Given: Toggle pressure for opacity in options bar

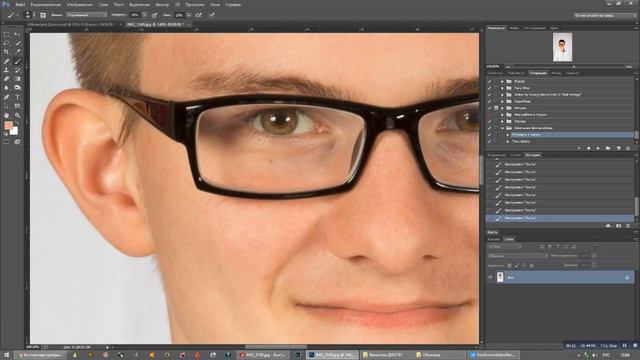Looking at the screenshot, I should pyautogui.click(x=154, y=15).
